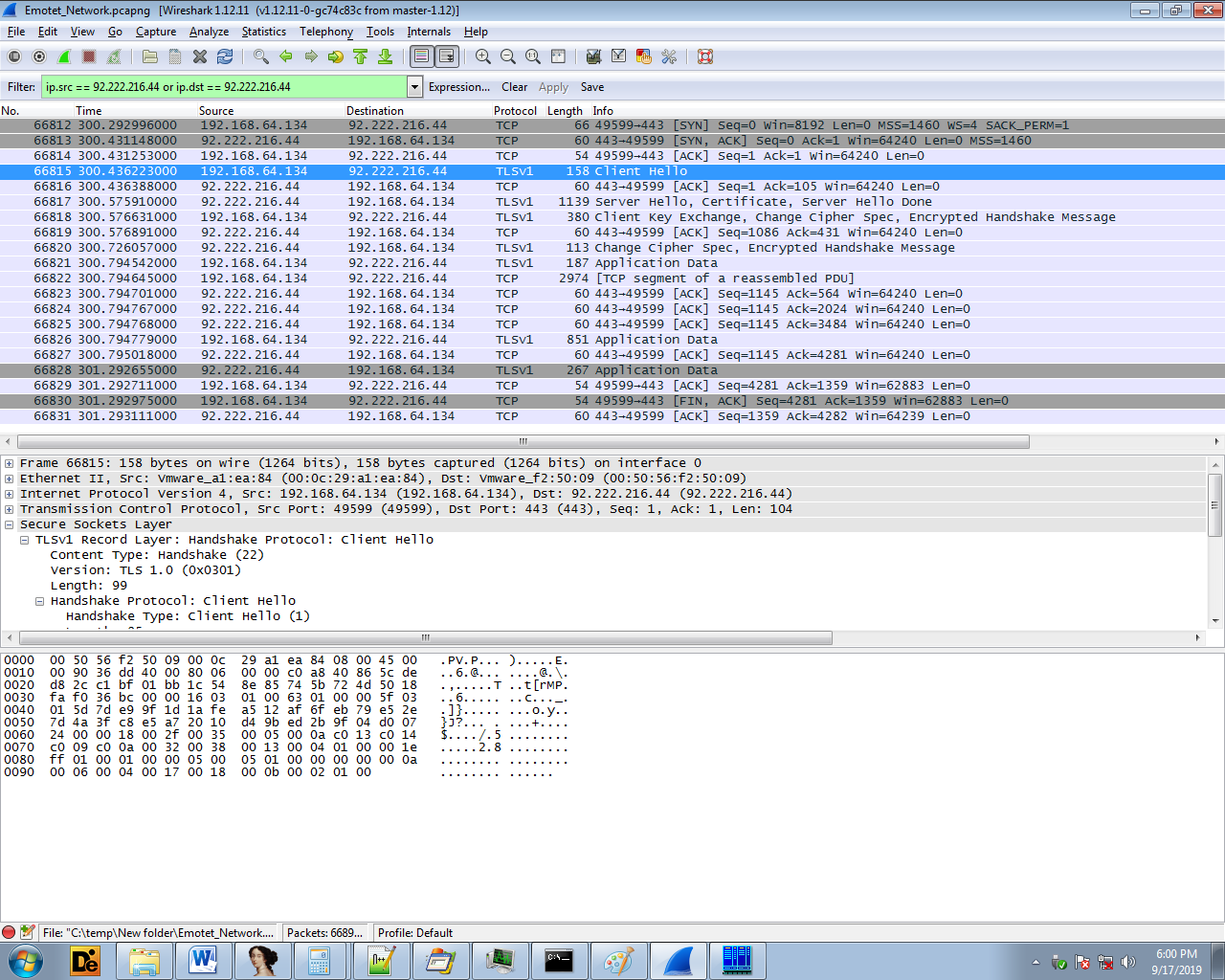Click into the display filter field
The image size is (1225, 980).
click(x=224, y=87)
